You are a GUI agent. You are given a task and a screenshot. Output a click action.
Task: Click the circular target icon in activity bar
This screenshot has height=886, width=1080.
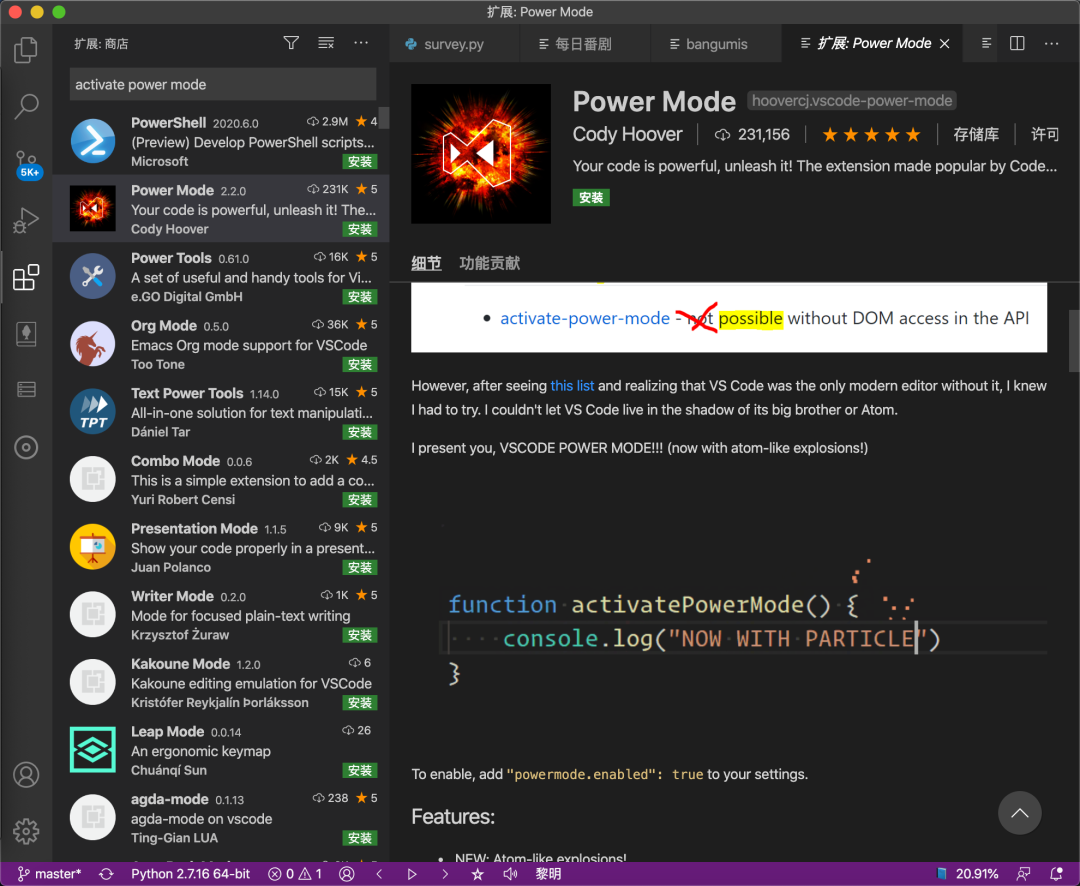(x=26, y=447)
